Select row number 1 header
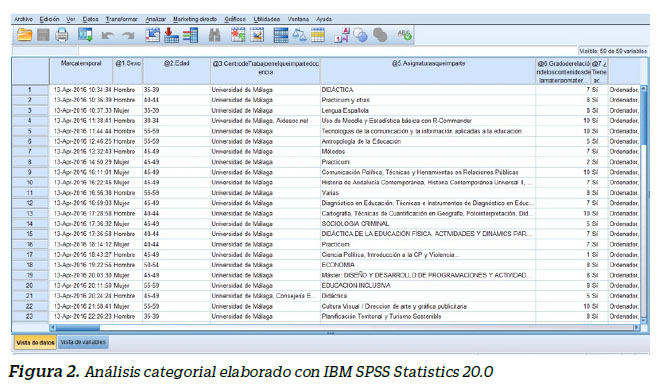 30,90
